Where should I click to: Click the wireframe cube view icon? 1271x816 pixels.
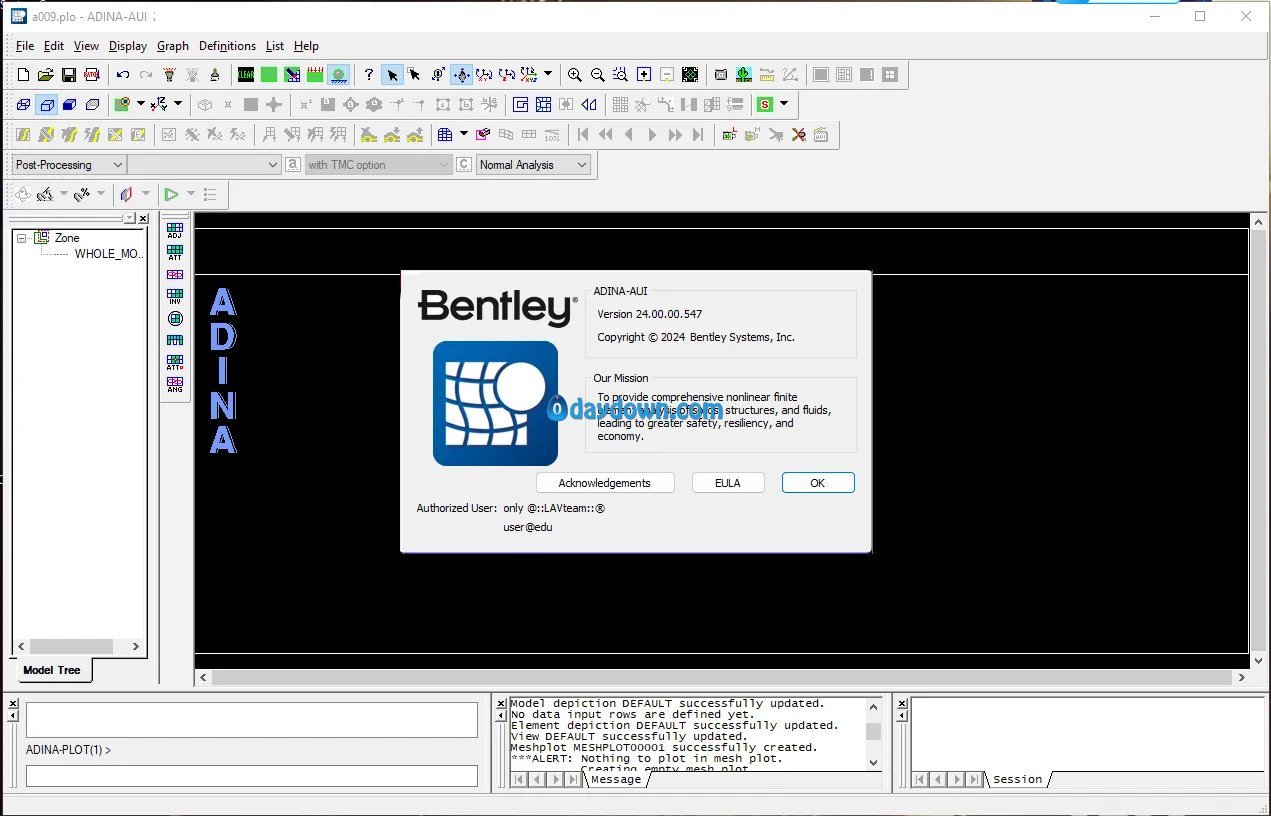[23, 104]
